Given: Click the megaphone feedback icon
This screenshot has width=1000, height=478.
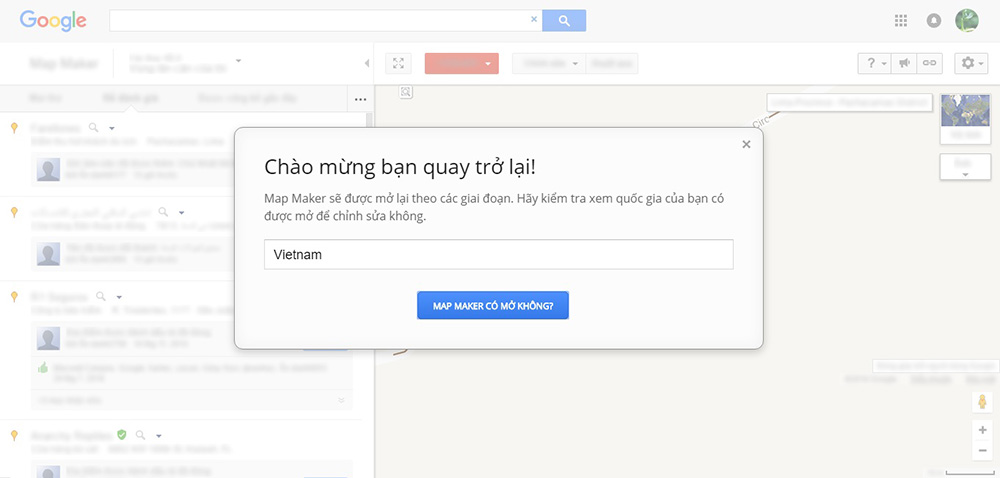Looking at the screenshot, I should tap(904, 63).
